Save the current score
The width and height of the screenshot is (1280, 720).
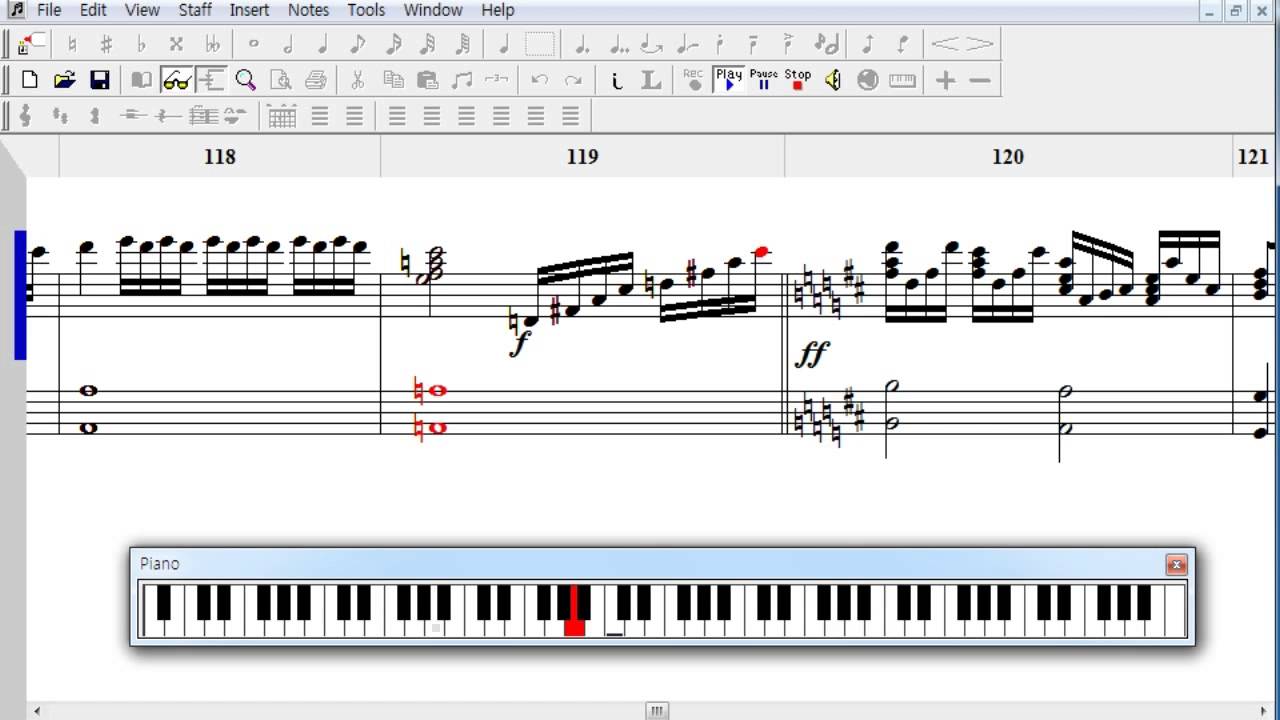(99, 80)
